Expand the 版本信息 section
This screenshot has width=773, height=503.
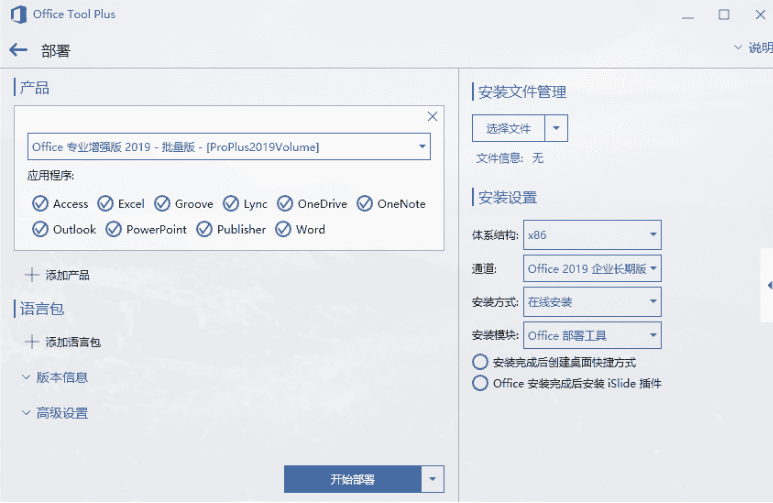(55, 377)
